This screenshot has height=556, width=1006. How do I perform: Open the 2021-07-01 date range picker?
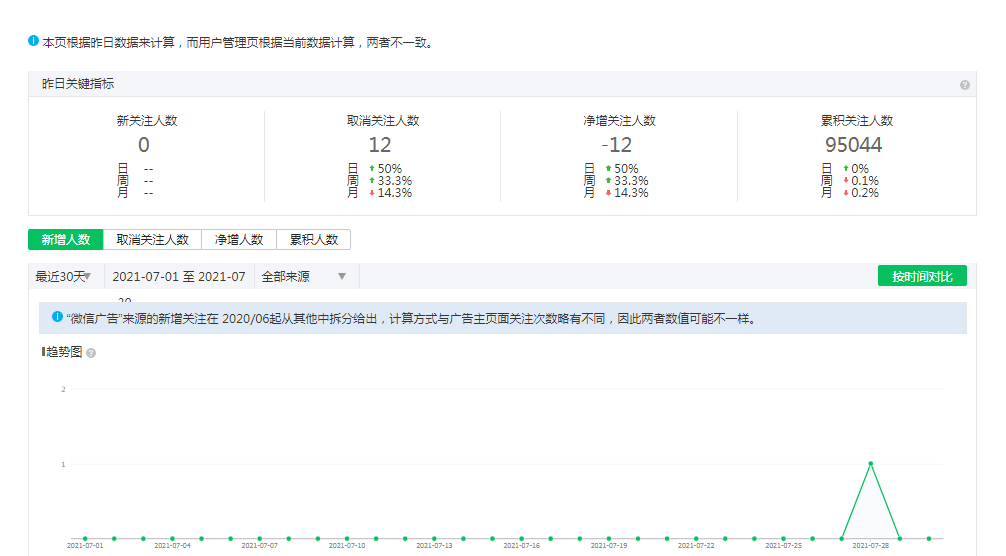coord(178,276)
